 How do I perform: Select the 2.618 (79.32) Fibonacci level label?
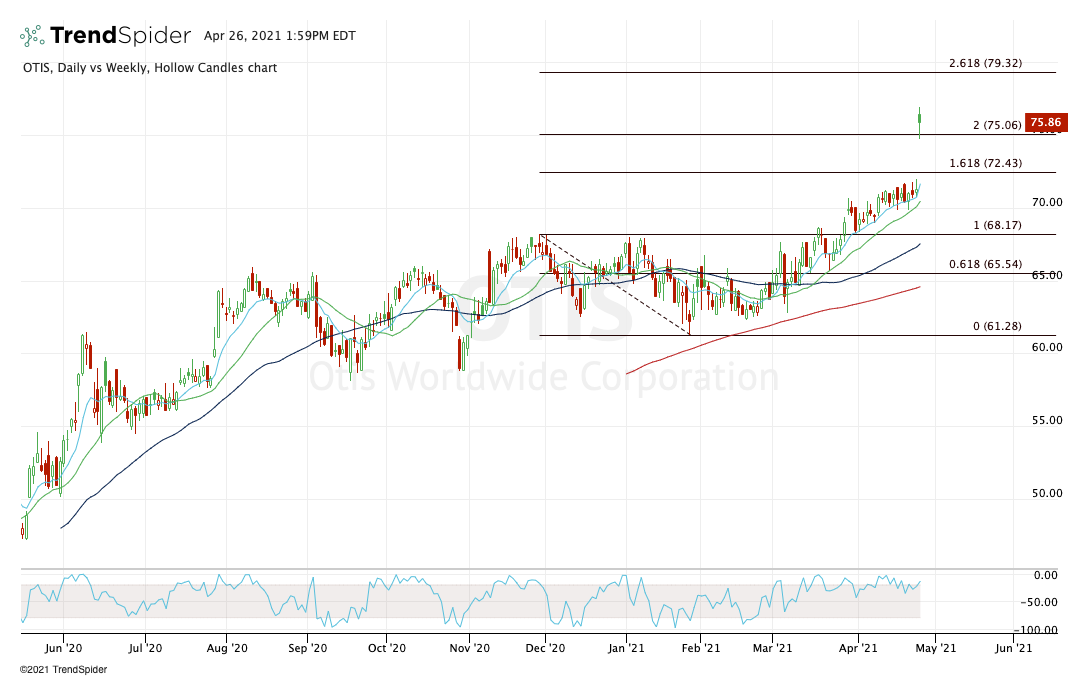coord(985,63)
